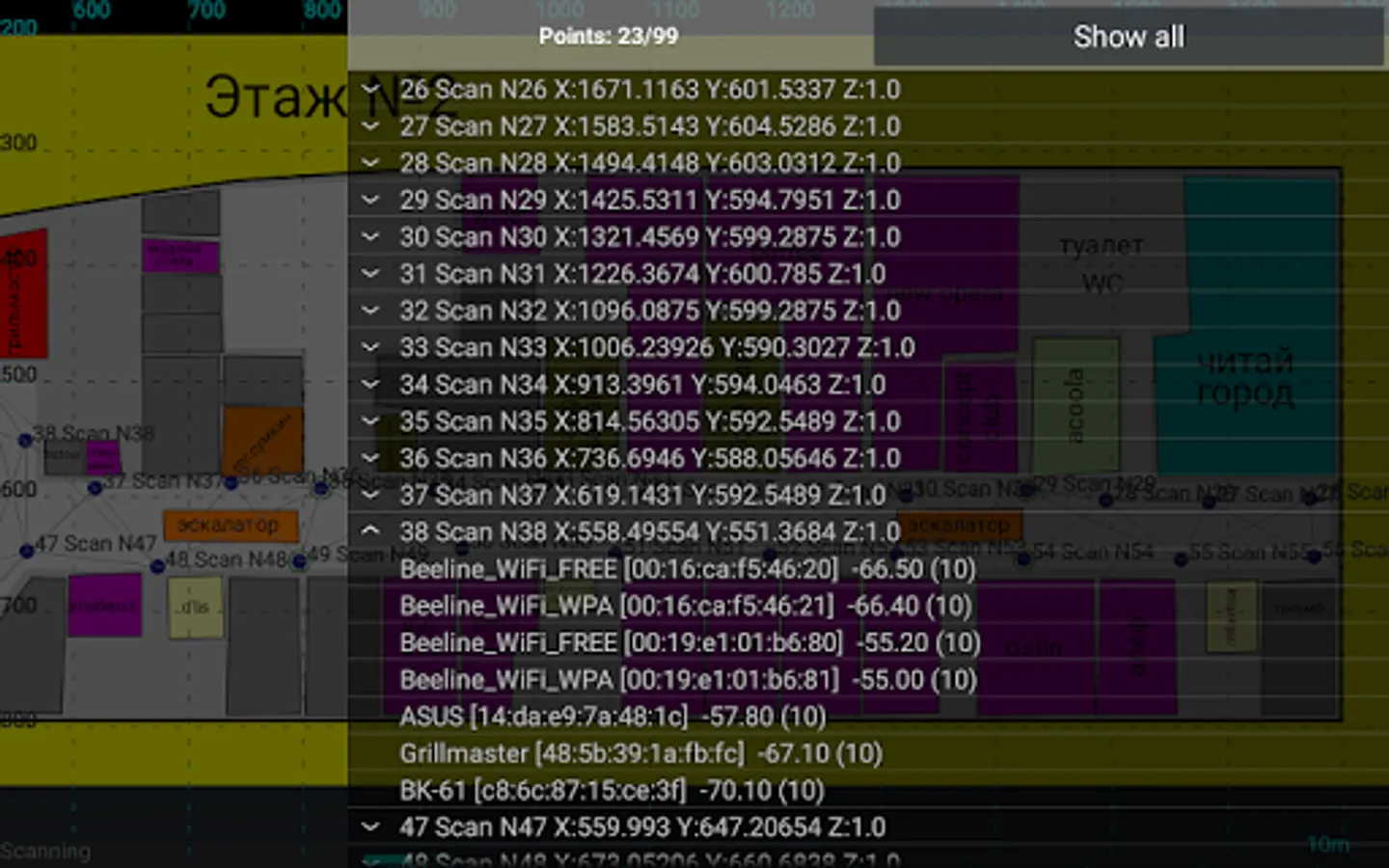Select the Grillmaster access point entry
Viewport: 1389px width, 868px height.
[x=641, y=753]
